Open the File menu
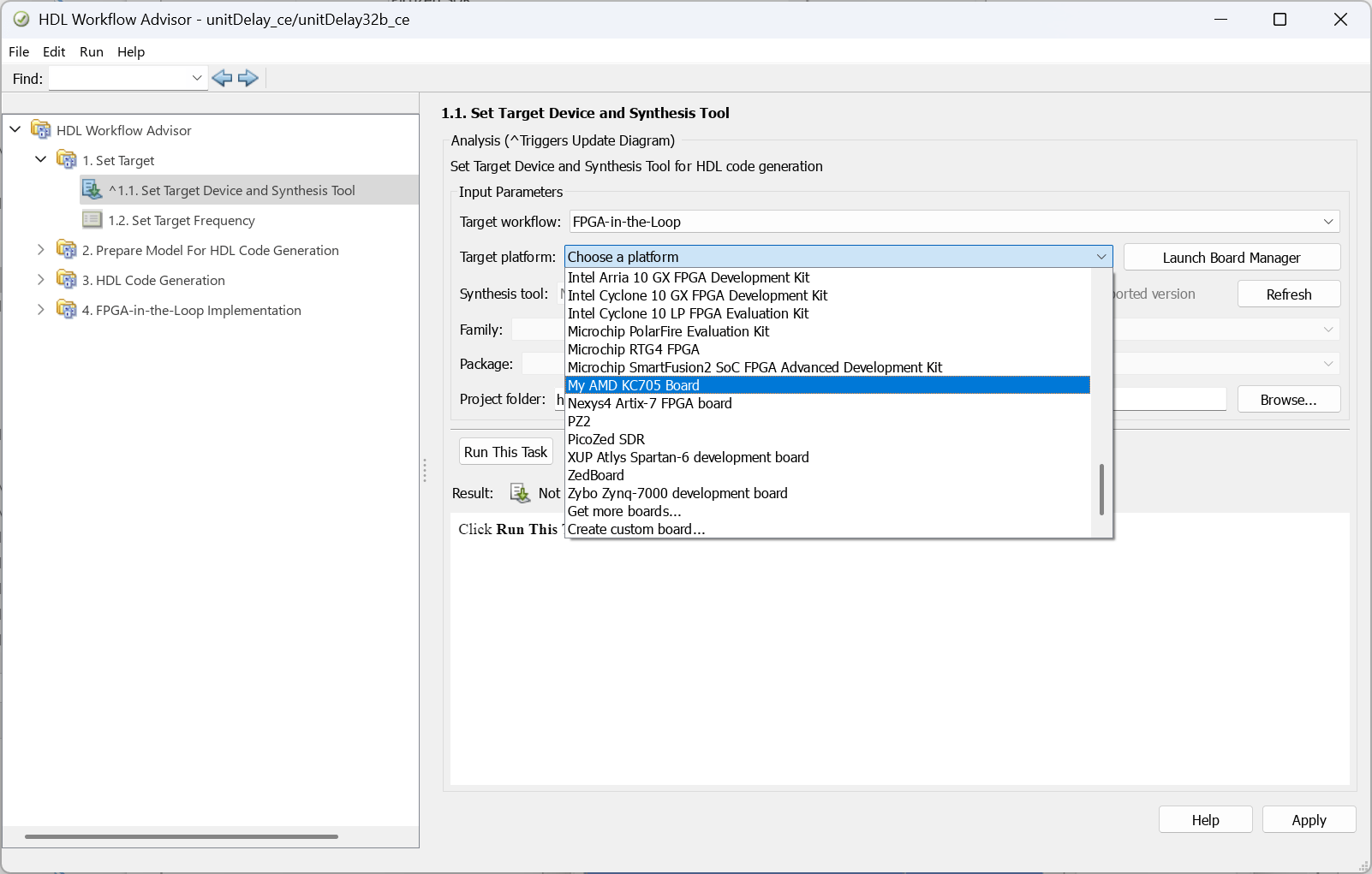 pos(18,51)
